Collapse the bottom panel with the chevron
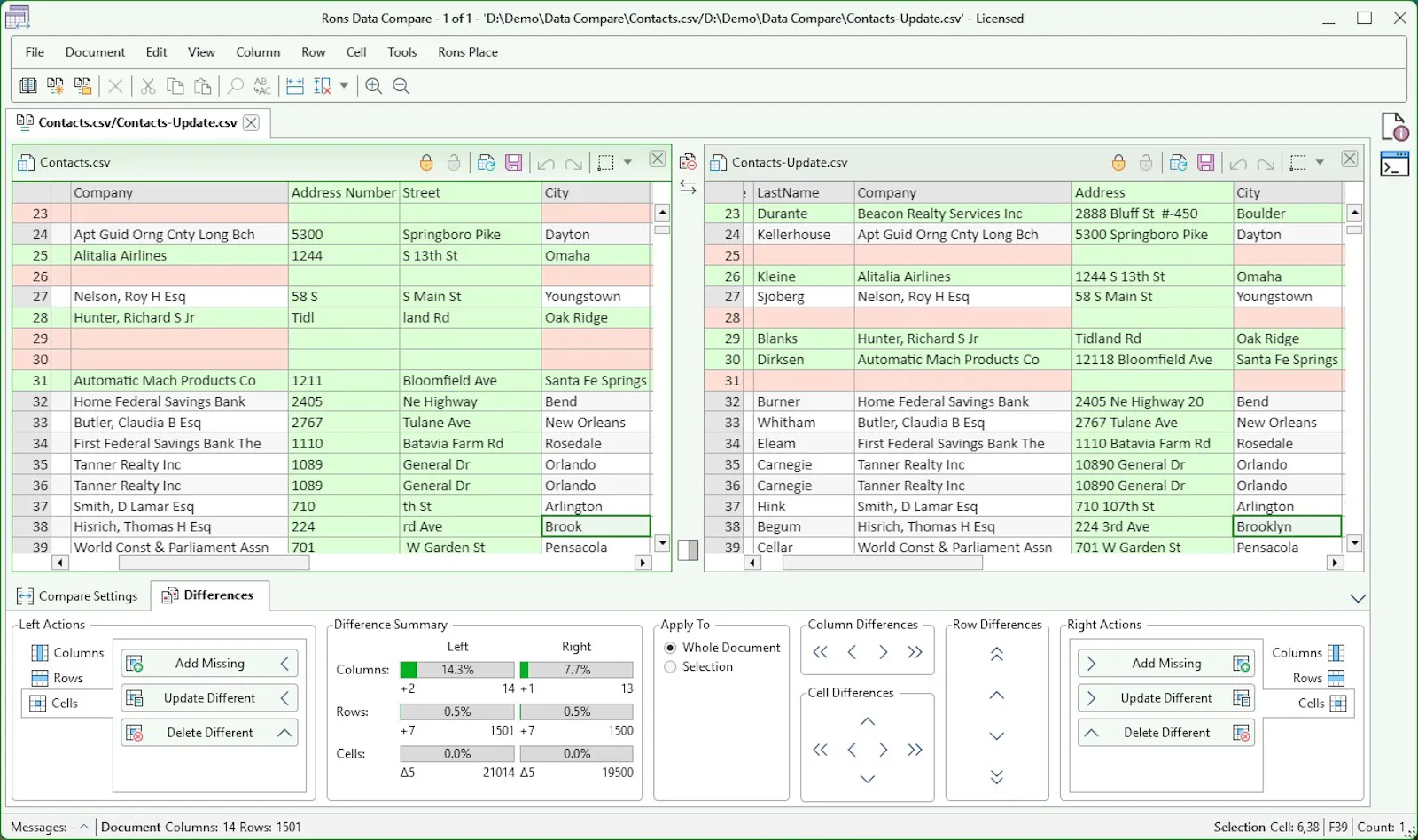This screenshot has height=840, width=1418. point(1358,599)
